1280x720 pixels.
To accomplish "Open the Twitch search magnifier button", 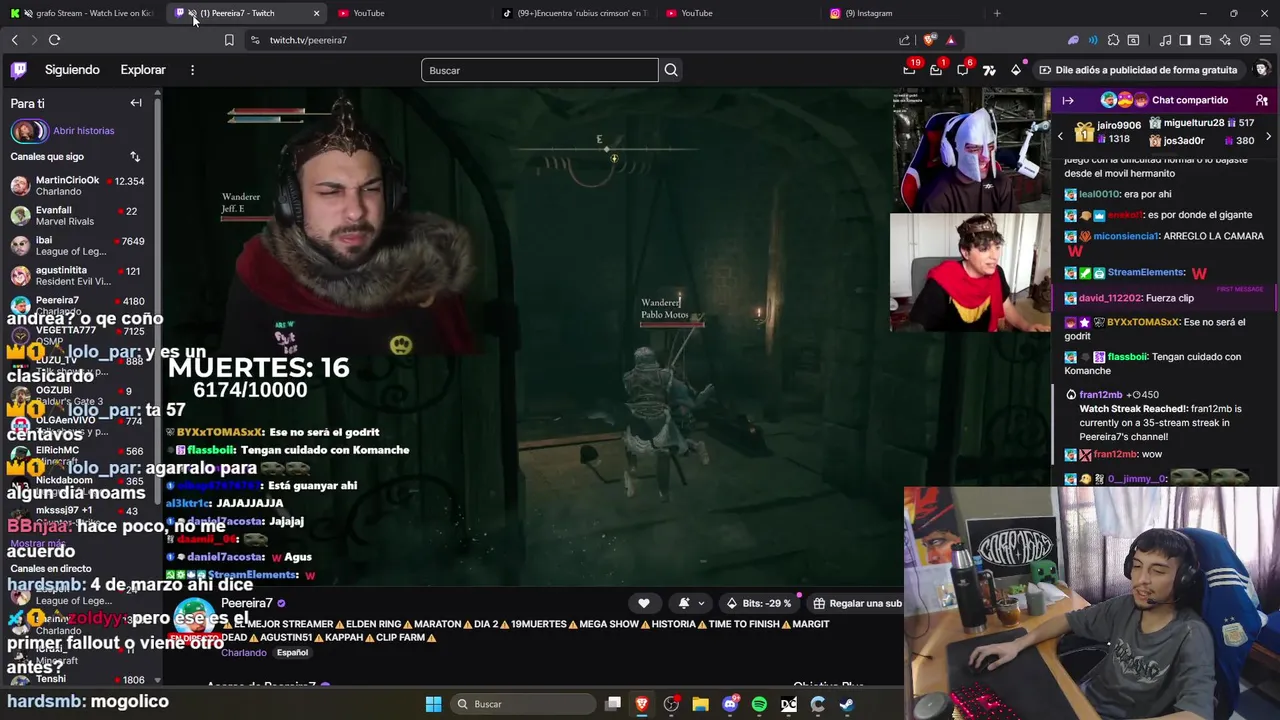I will pyautogui.click(x=671, y=70).
